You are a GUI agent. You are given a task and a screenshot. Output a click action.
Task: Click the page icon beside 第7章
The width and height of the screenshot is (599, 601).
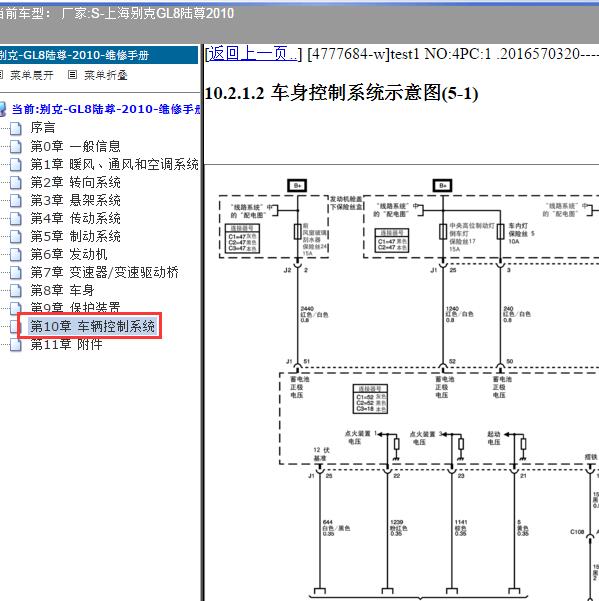pyautogui.click(x=16, y=273)
